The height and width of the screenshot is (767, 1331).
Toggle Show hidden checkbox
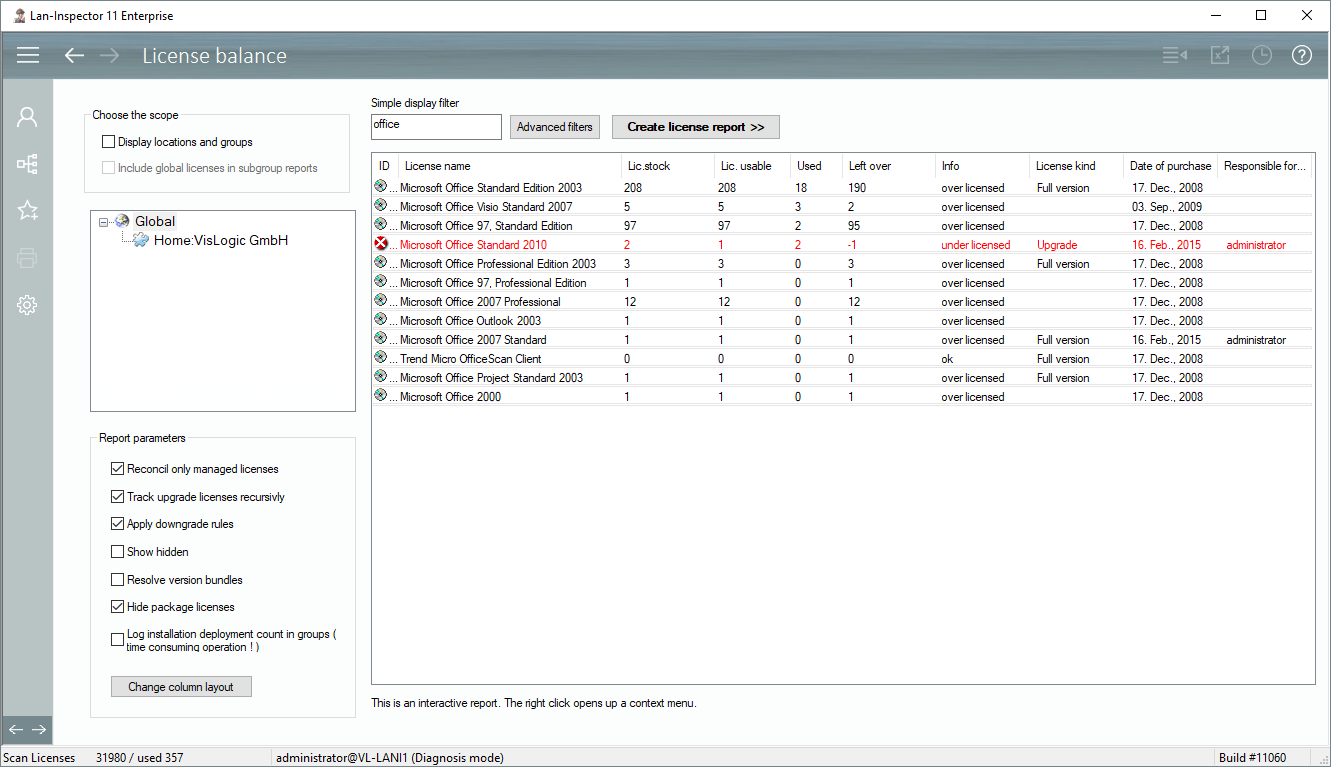[118, 552]
